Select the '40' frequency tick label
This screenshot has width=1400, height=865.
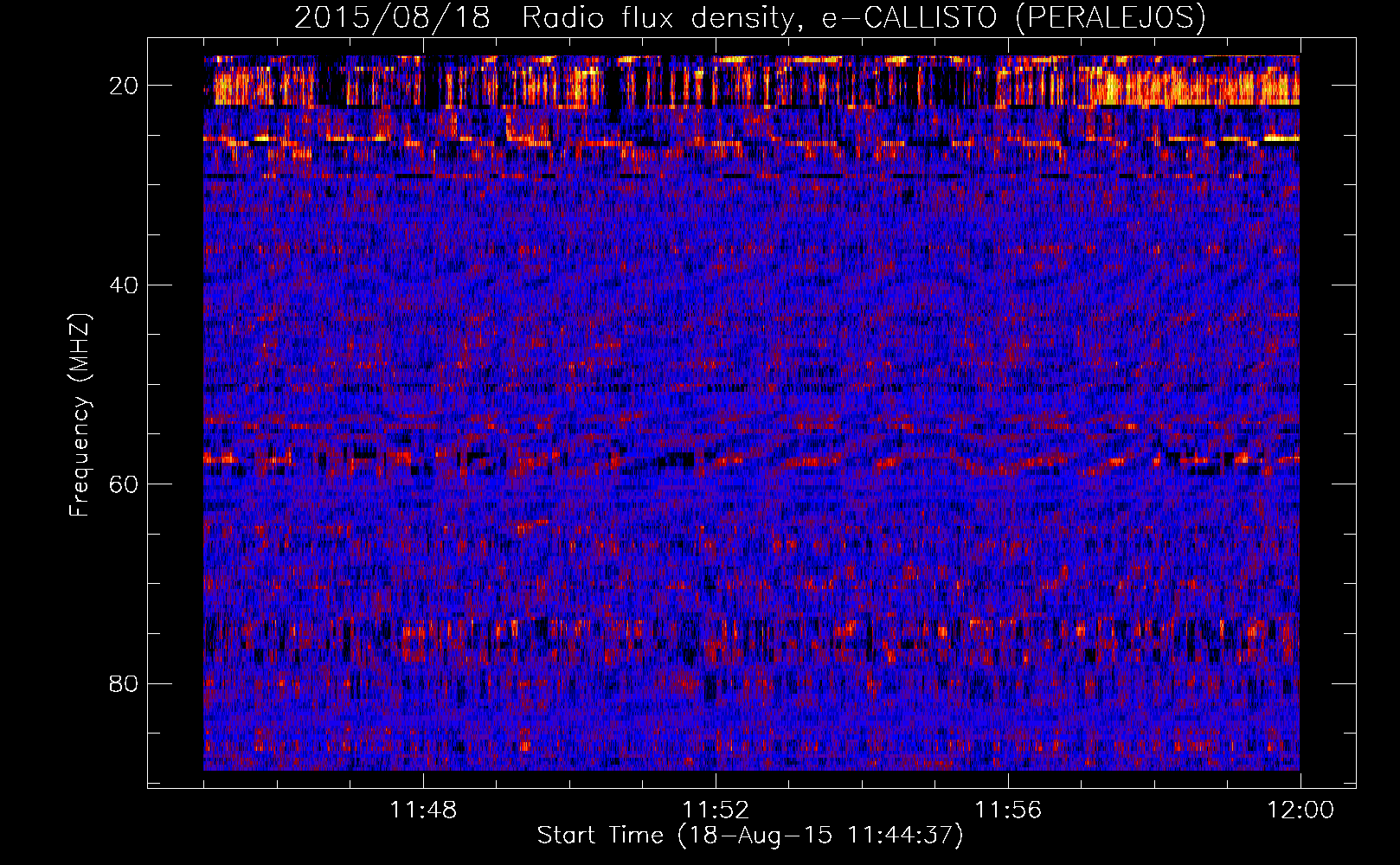[125, 285]
